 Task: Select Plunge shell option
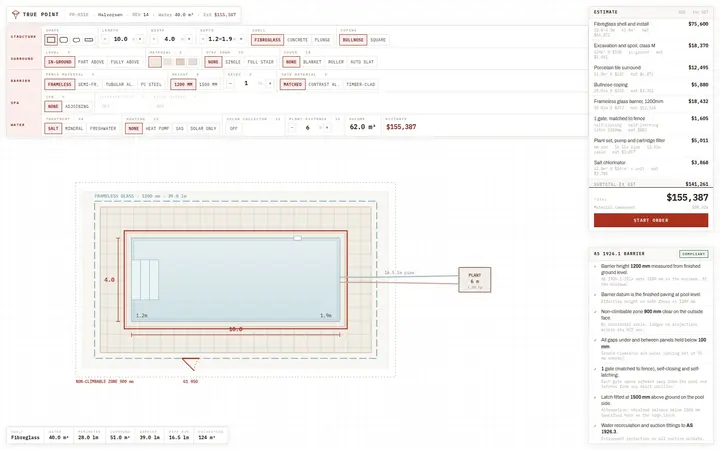(x=322, y=40)
